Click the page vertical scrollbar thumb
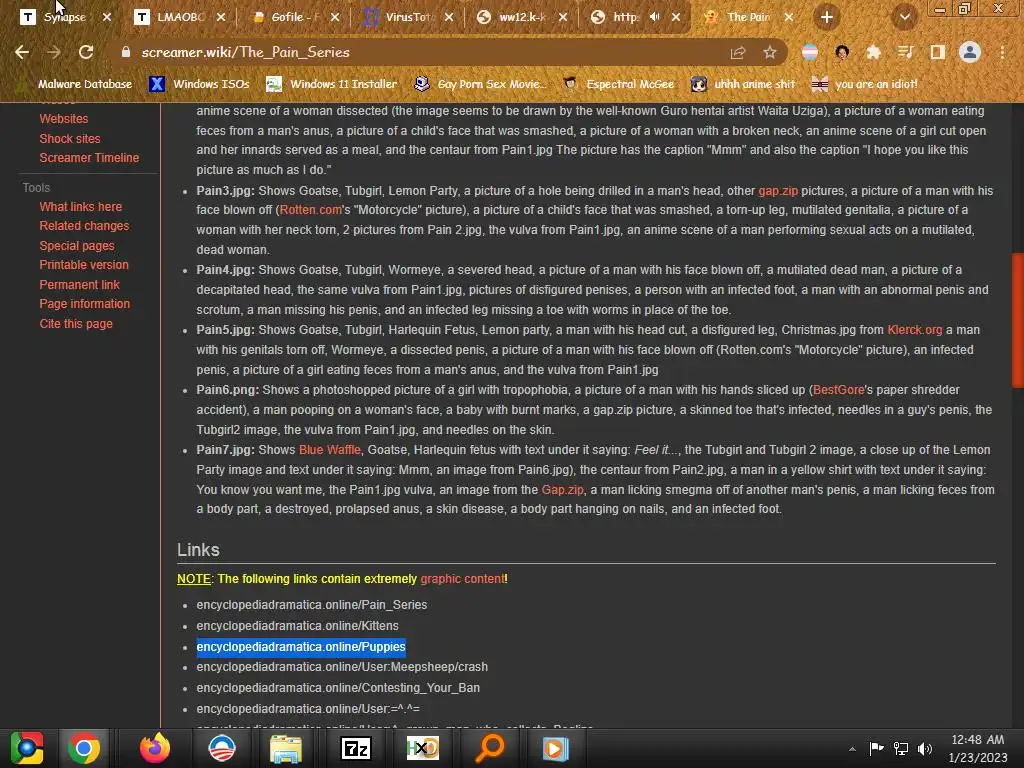Viewport: 1024px width, 768px height. tap(1017, 320)
